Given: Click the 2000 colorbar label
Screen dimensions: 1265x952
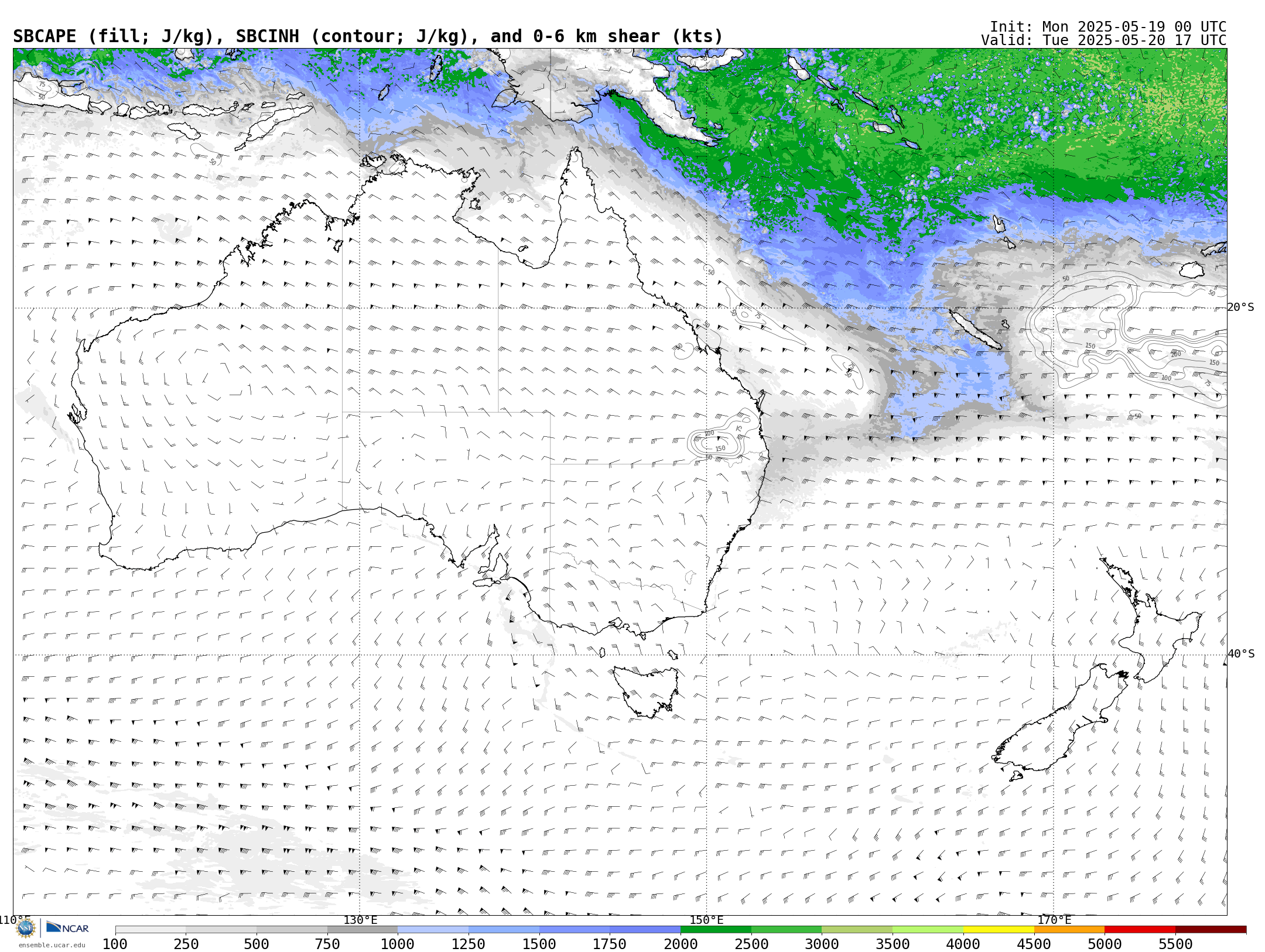Looking at the screenshot, I should [x=681, y=944].
